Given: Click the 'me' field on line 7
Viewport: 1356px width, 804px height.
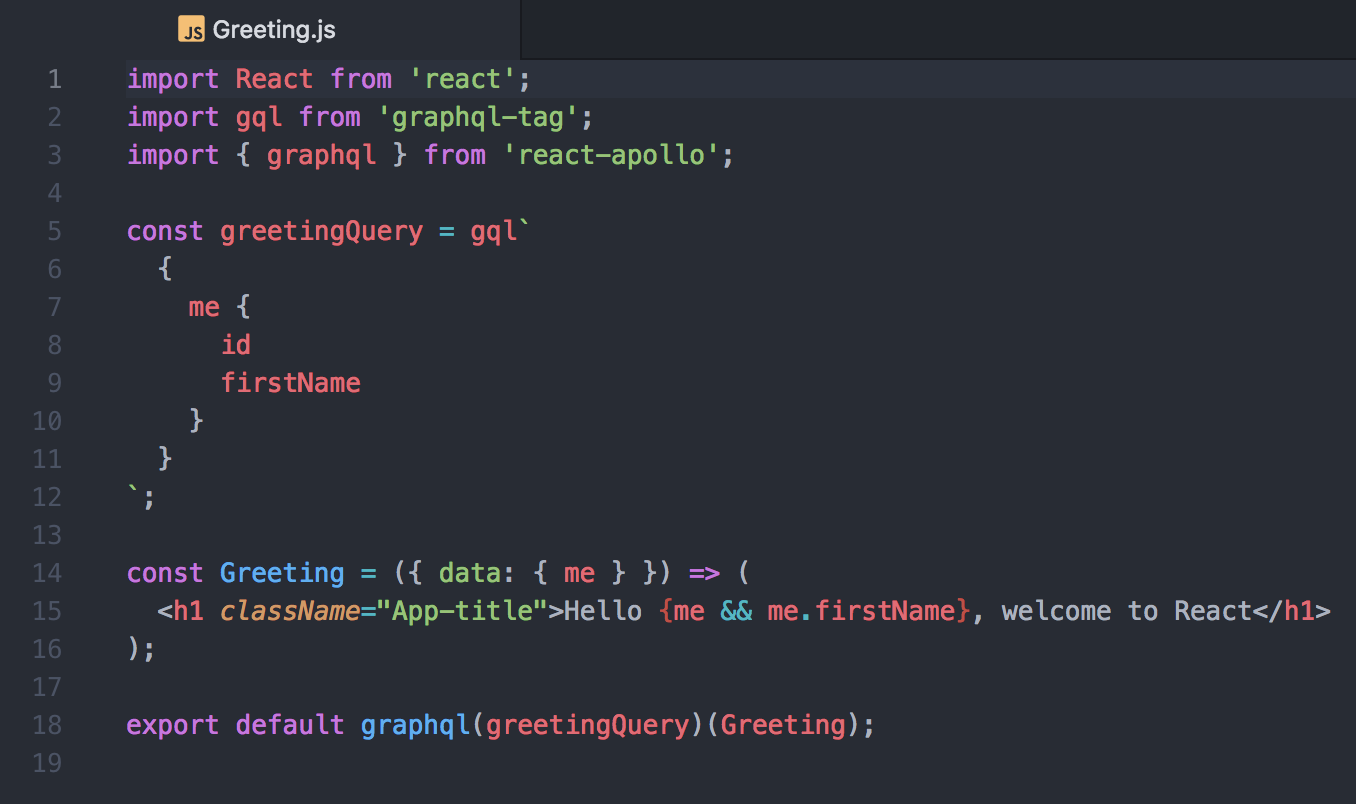Looking at the screenshot, I should [x=204, y=307].
